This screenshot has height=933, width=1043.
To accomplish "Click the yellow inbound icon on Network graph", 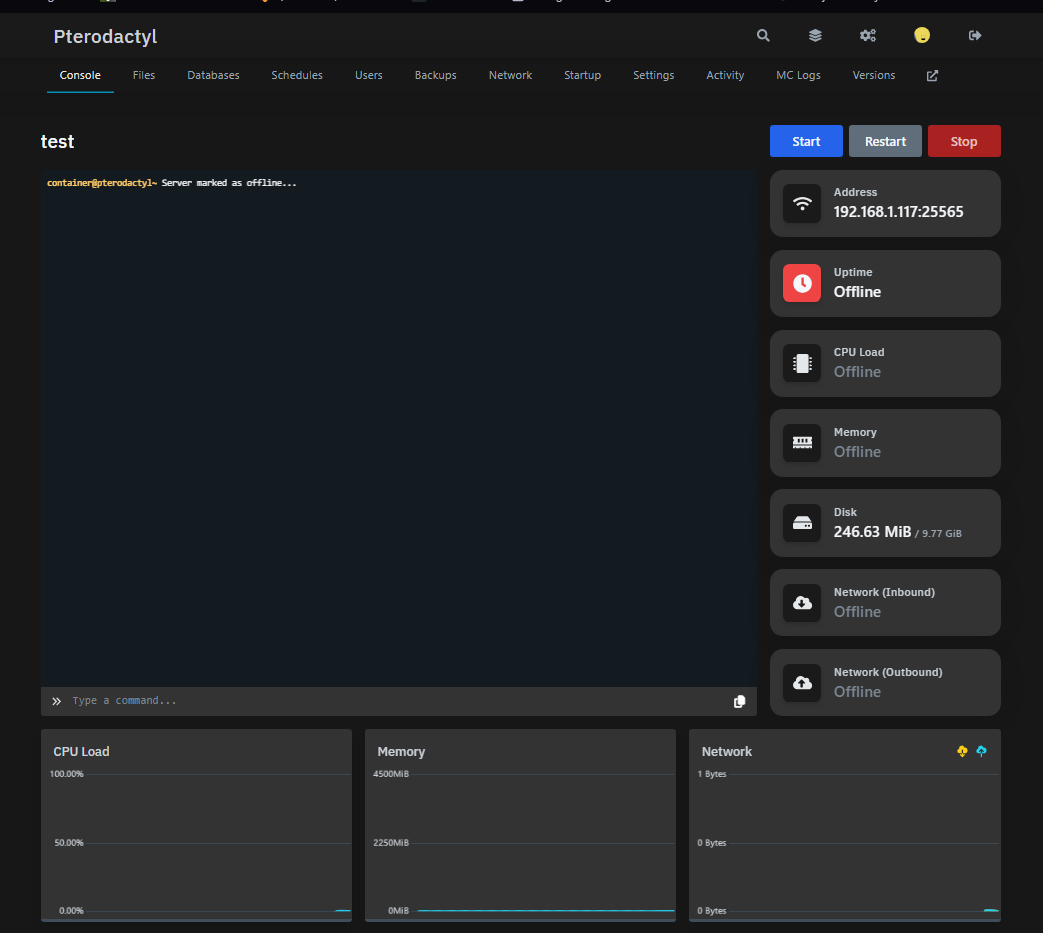I will [962, 751].
